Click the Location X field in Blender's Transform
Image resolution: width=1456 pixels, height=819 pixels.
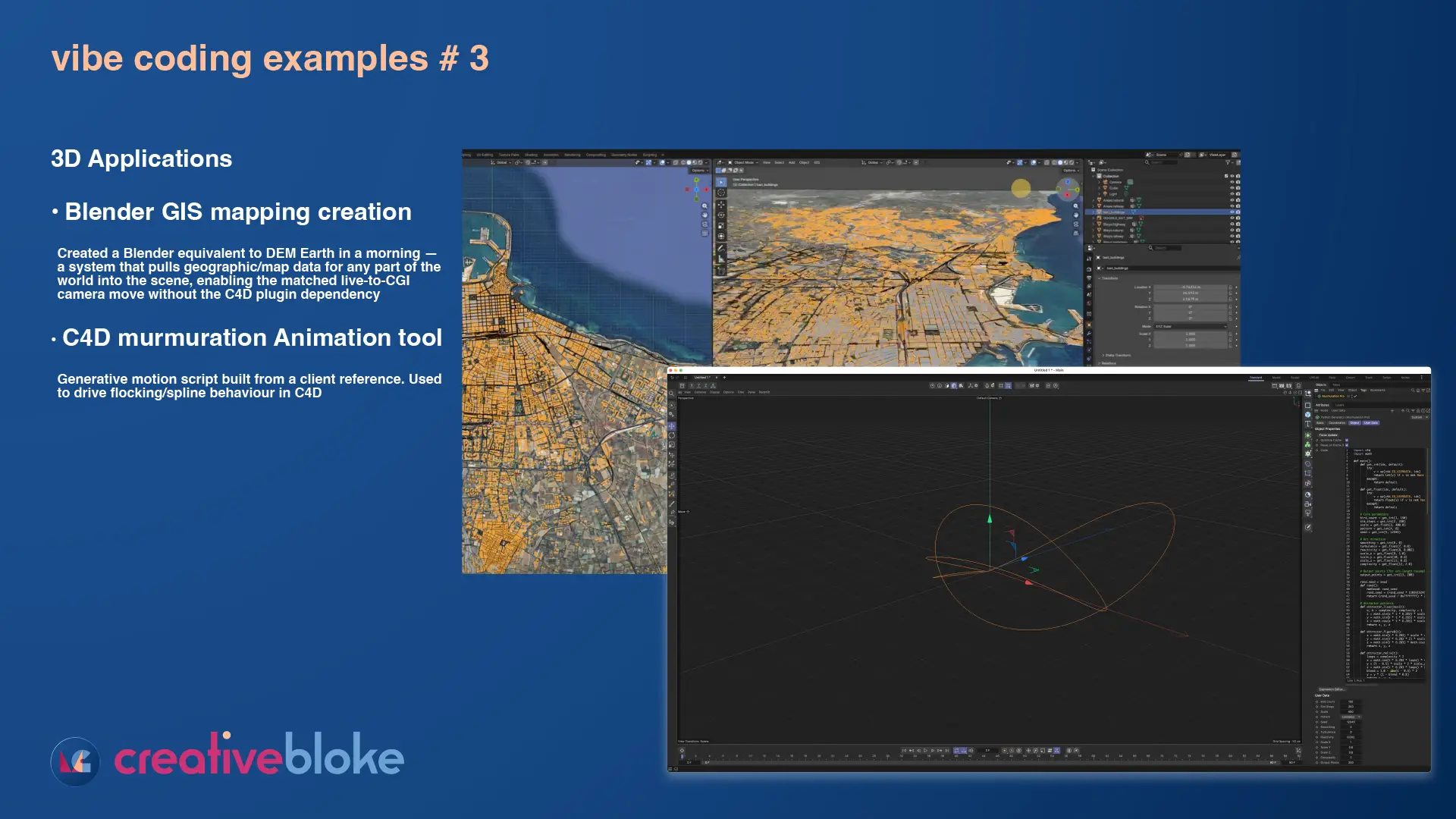pos(1191,287)
